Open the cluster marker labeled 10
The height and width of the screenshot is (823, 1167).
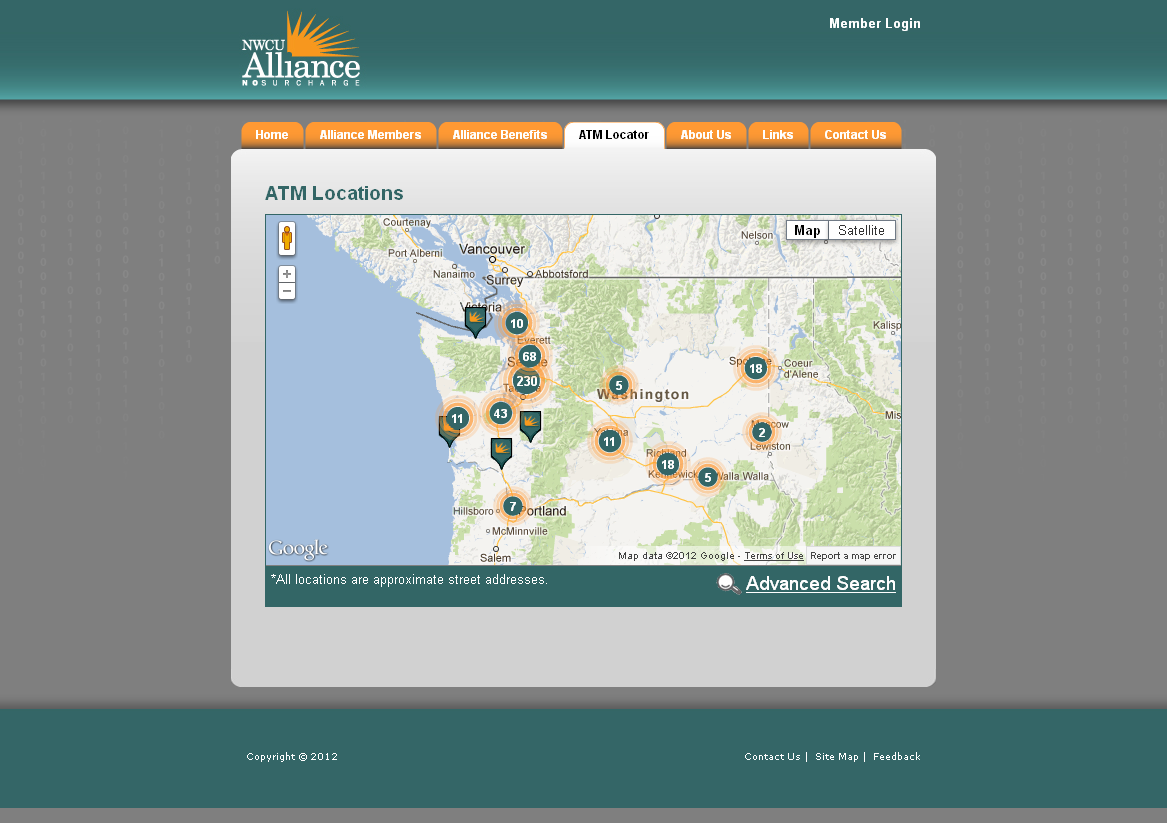coord(517,324)
